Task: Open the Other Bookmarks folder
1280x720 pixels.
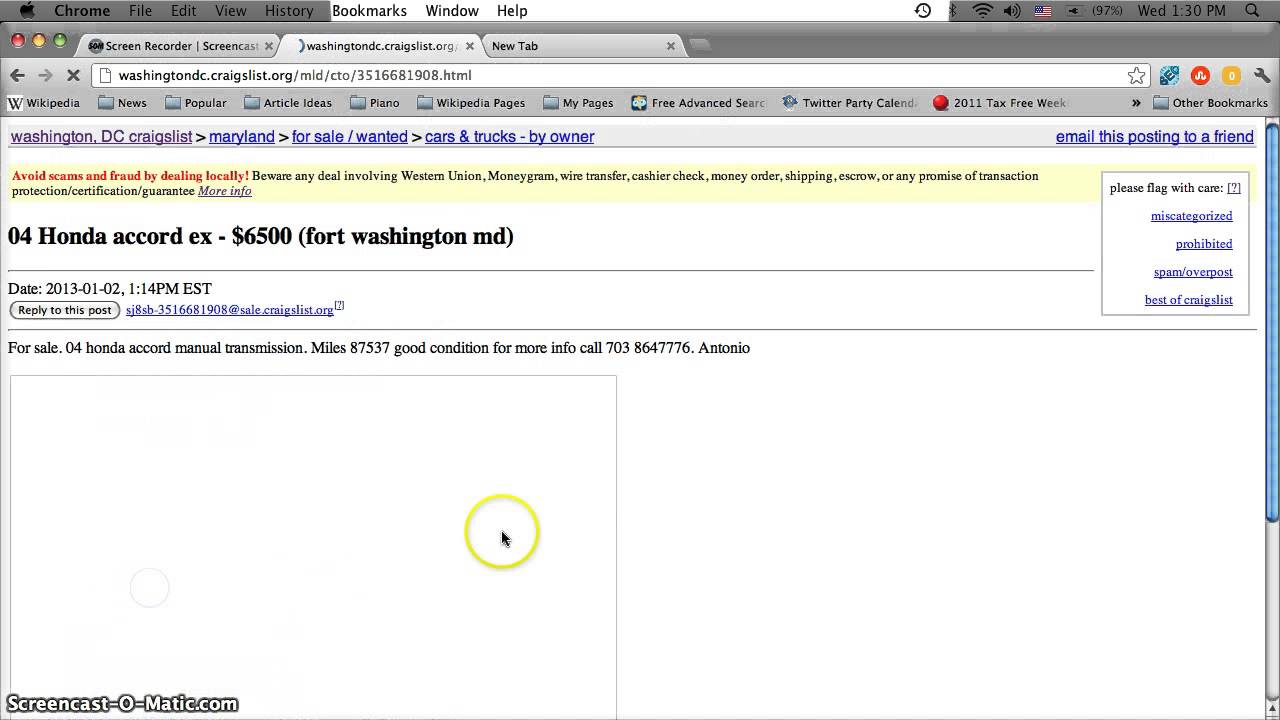Action: pos(1210,103)
